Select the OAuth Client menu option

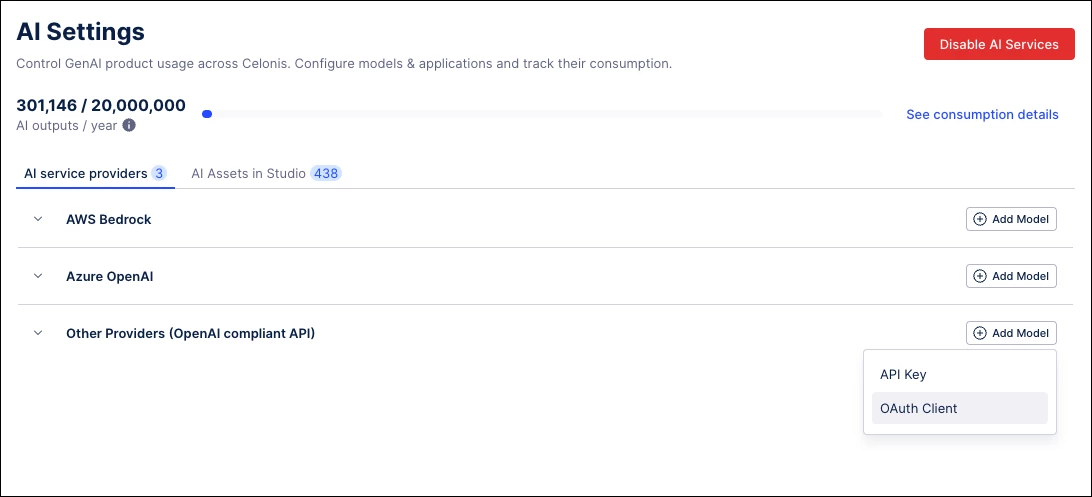click(x=918, y=408)
